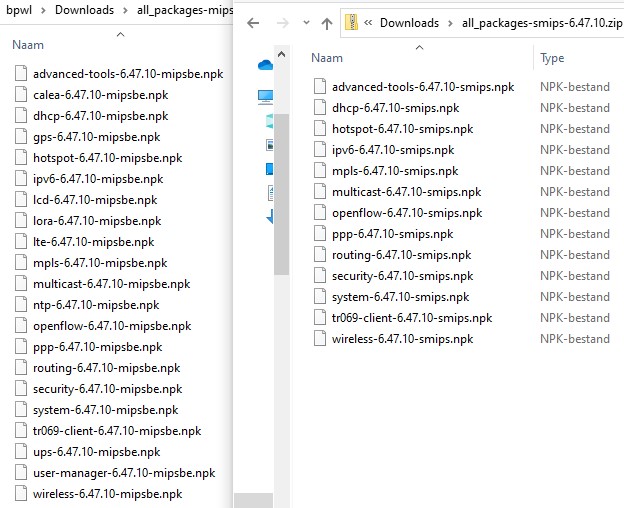This screenshot has height=508, width=624.
Task: Open This PC in the navigation pane
Action: (265, 97)
